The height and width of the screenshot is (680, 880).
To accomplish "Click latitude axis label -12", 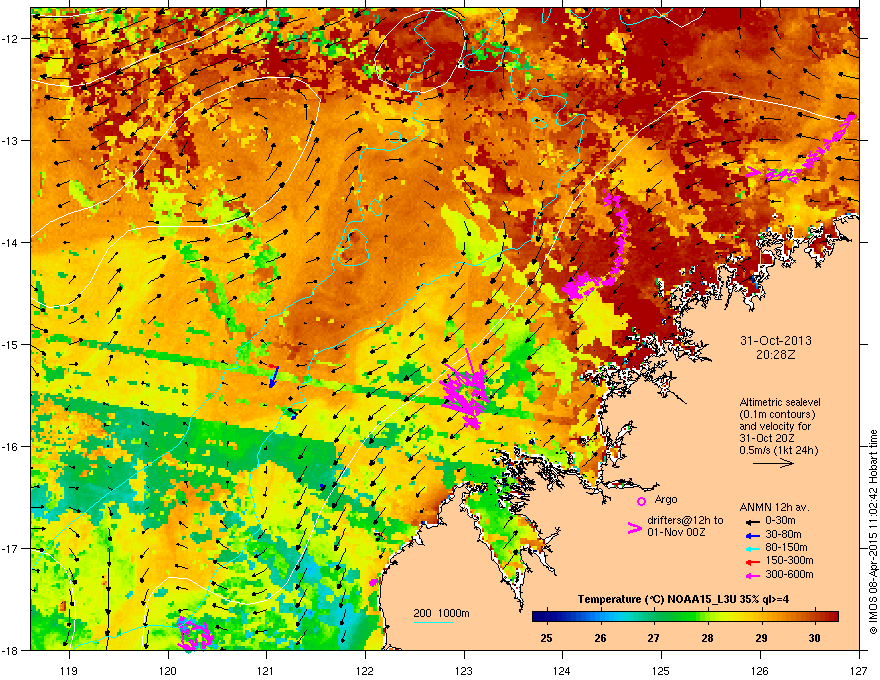I will (10, 39).
